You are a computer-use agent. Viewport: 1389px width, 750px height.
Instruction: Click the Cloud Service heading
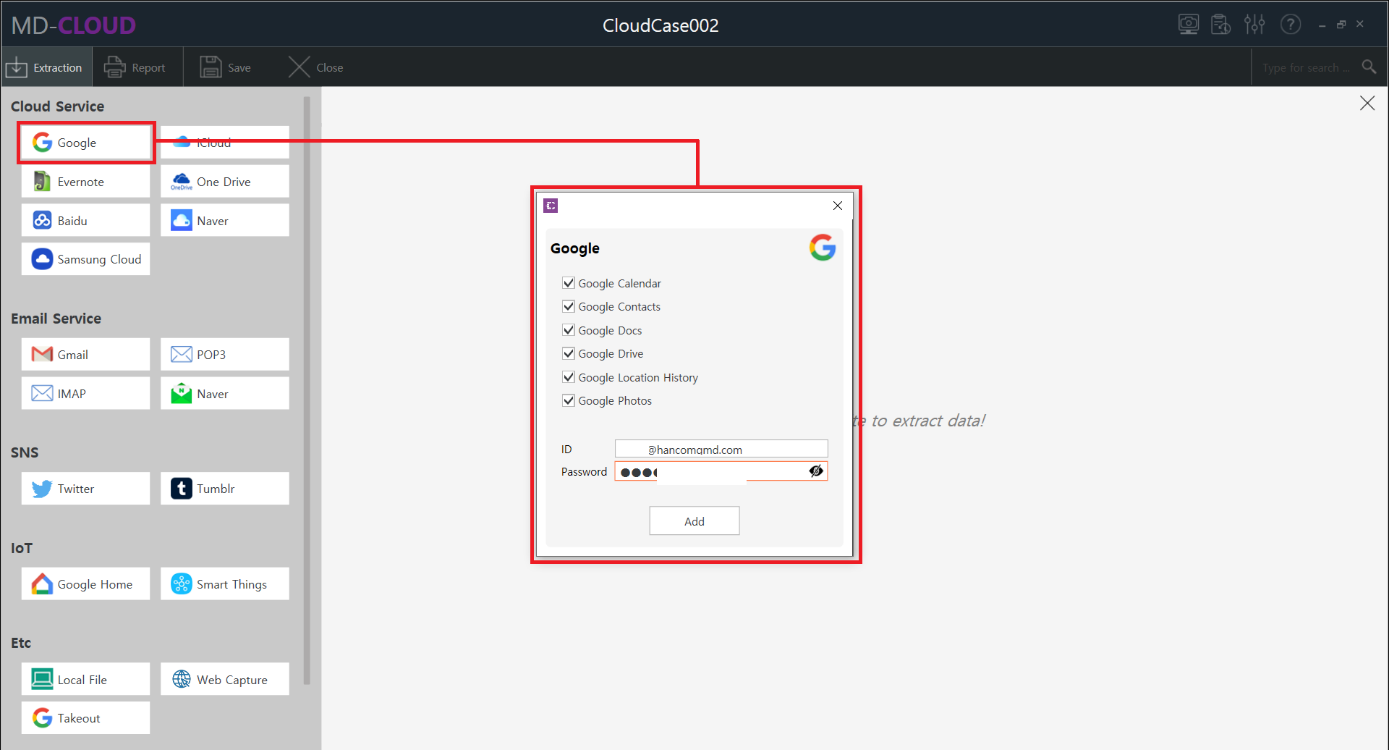point(57,106)
